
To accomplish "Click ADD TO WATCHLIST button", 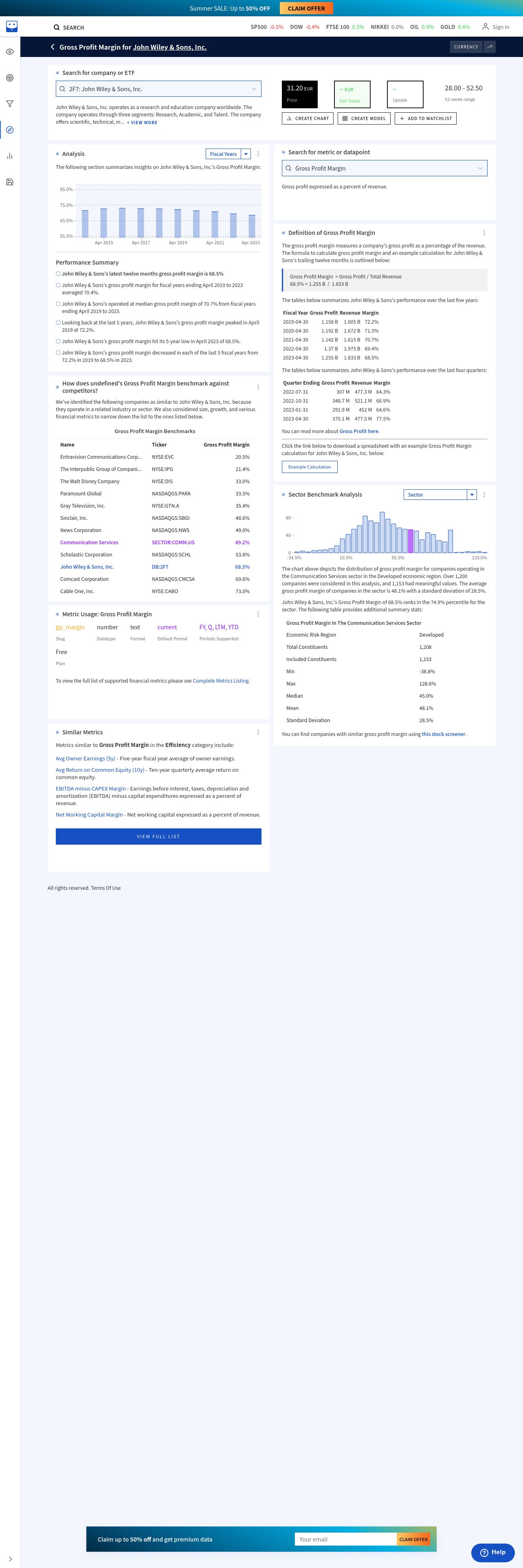I will 426,119.
